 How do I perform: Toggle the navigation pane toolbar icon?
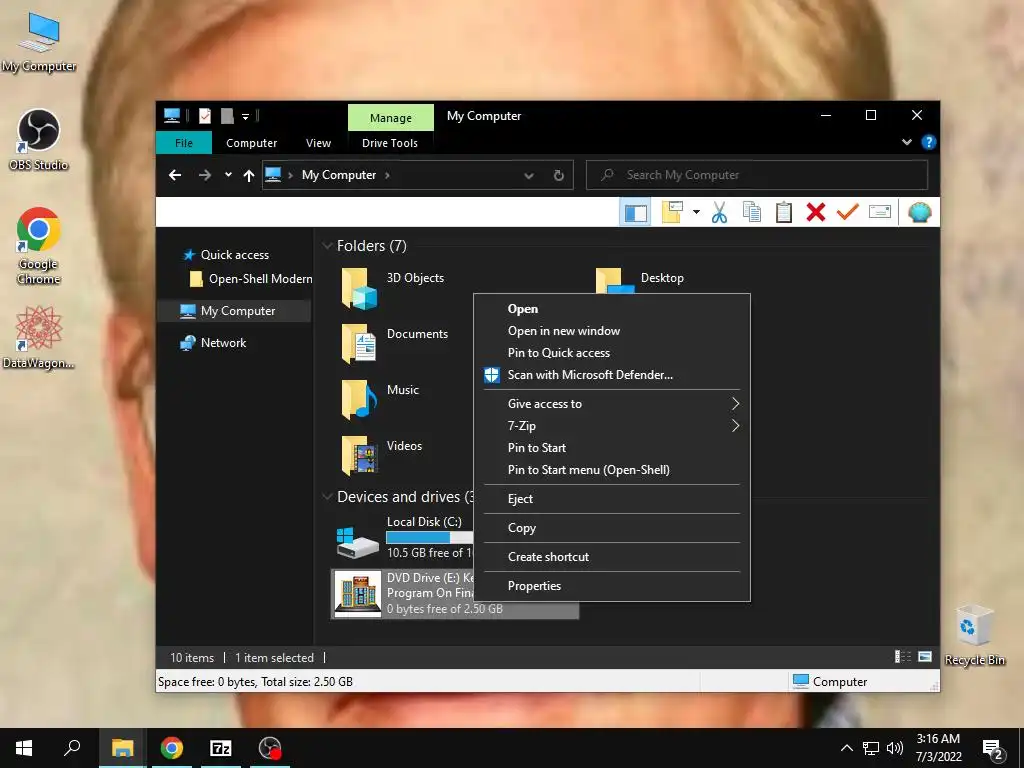pyautogui.click(x=635, y=212)
